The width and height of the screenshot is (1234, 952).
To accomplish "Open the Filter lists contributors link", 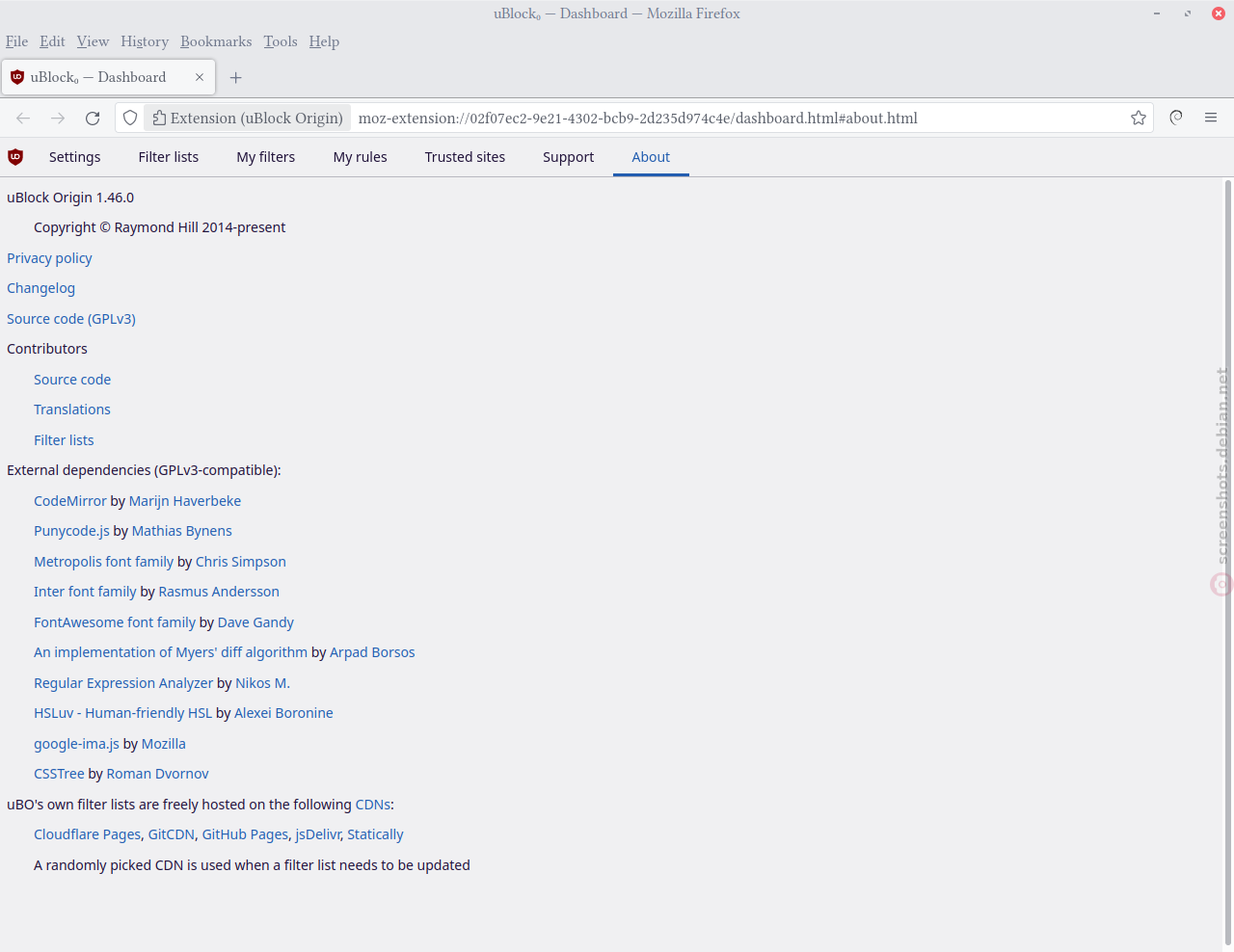I will pos(64,440).
